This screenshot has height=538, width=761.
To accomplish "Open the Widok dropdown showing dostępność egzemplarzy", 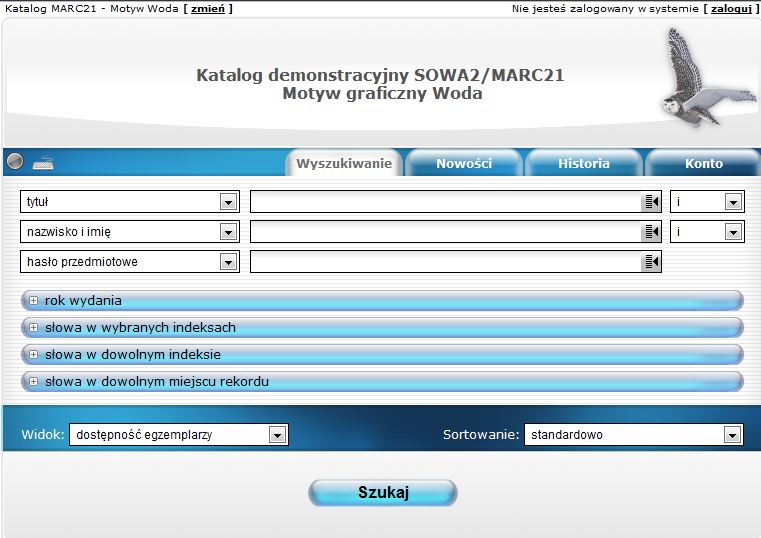I will pos(277,435).
